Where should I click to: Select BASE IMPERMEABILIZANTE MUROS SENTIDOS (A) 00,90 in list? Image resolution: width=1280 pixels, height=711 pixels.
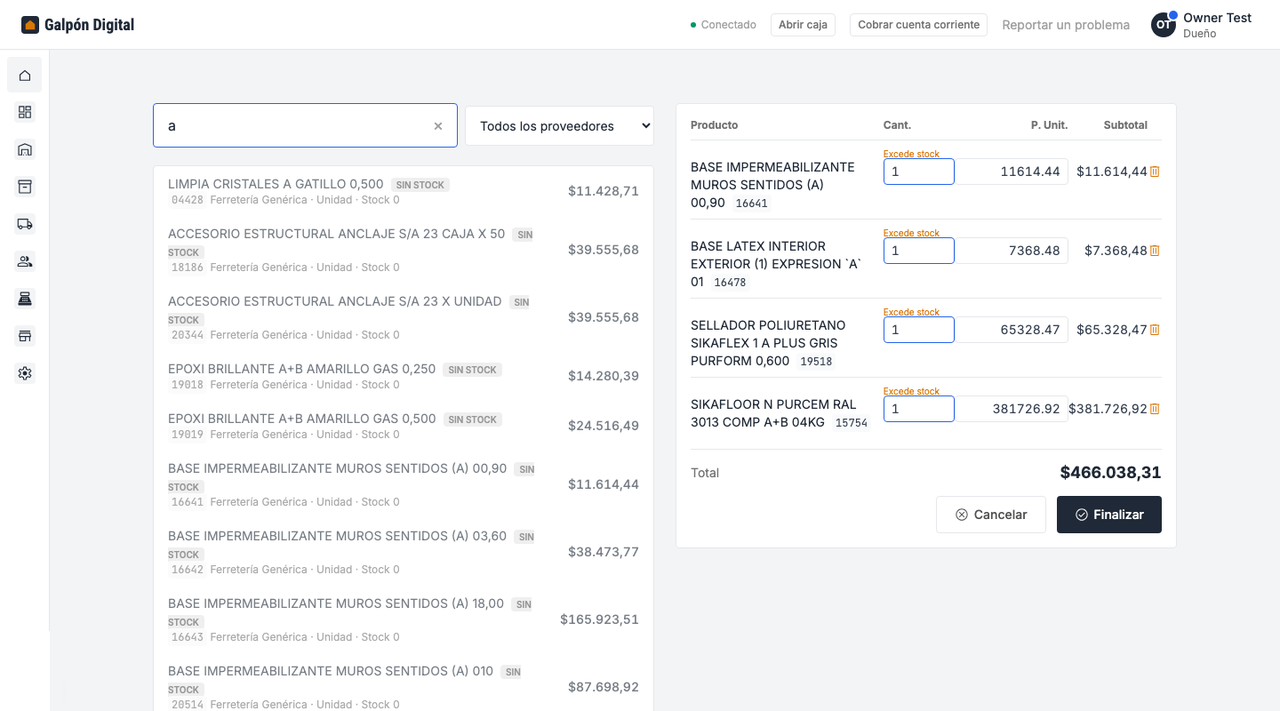[403, 484]
